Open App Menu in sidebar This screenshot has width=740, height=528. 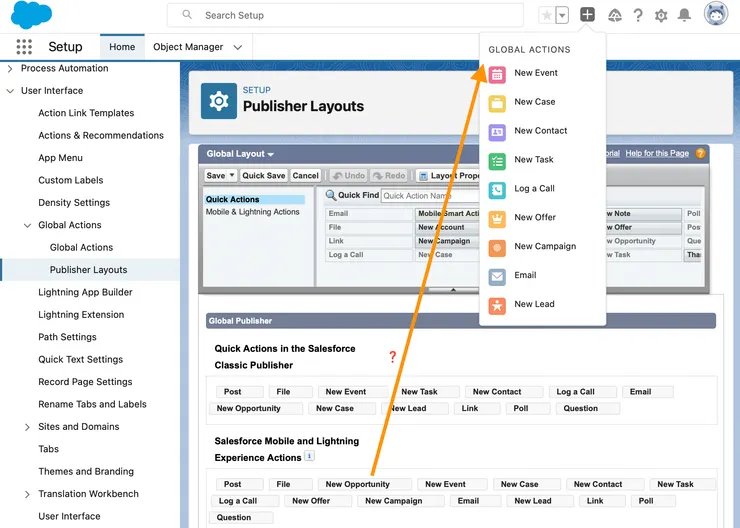pyautogui.click(x=60, y=158)
